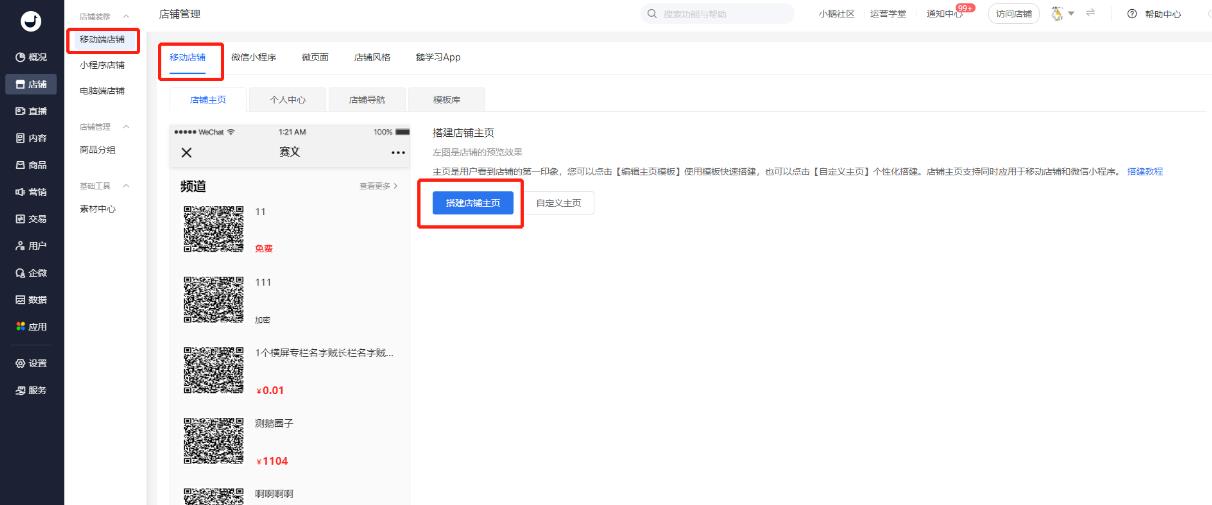The width and height of the screenshot is (1212, 505).
Task: Click the 自定义主页 button
Action: pos(559,203)
